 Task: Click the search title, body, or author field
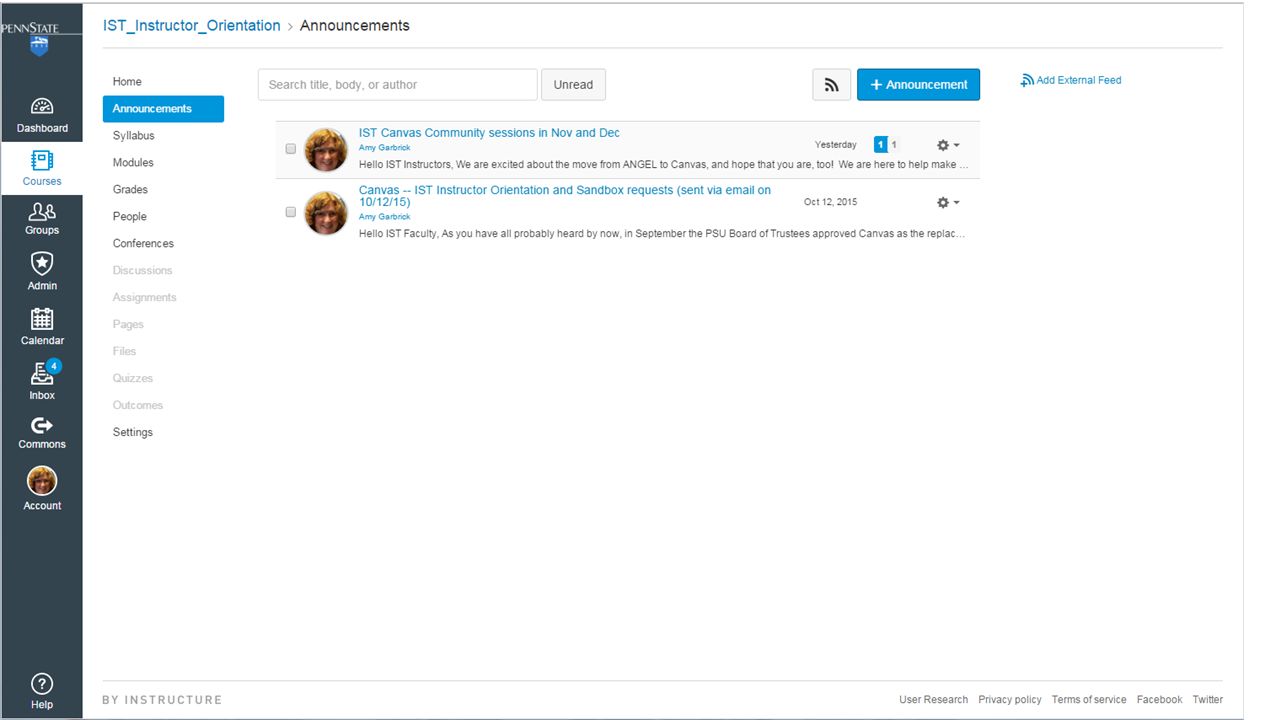pos(398,85)
